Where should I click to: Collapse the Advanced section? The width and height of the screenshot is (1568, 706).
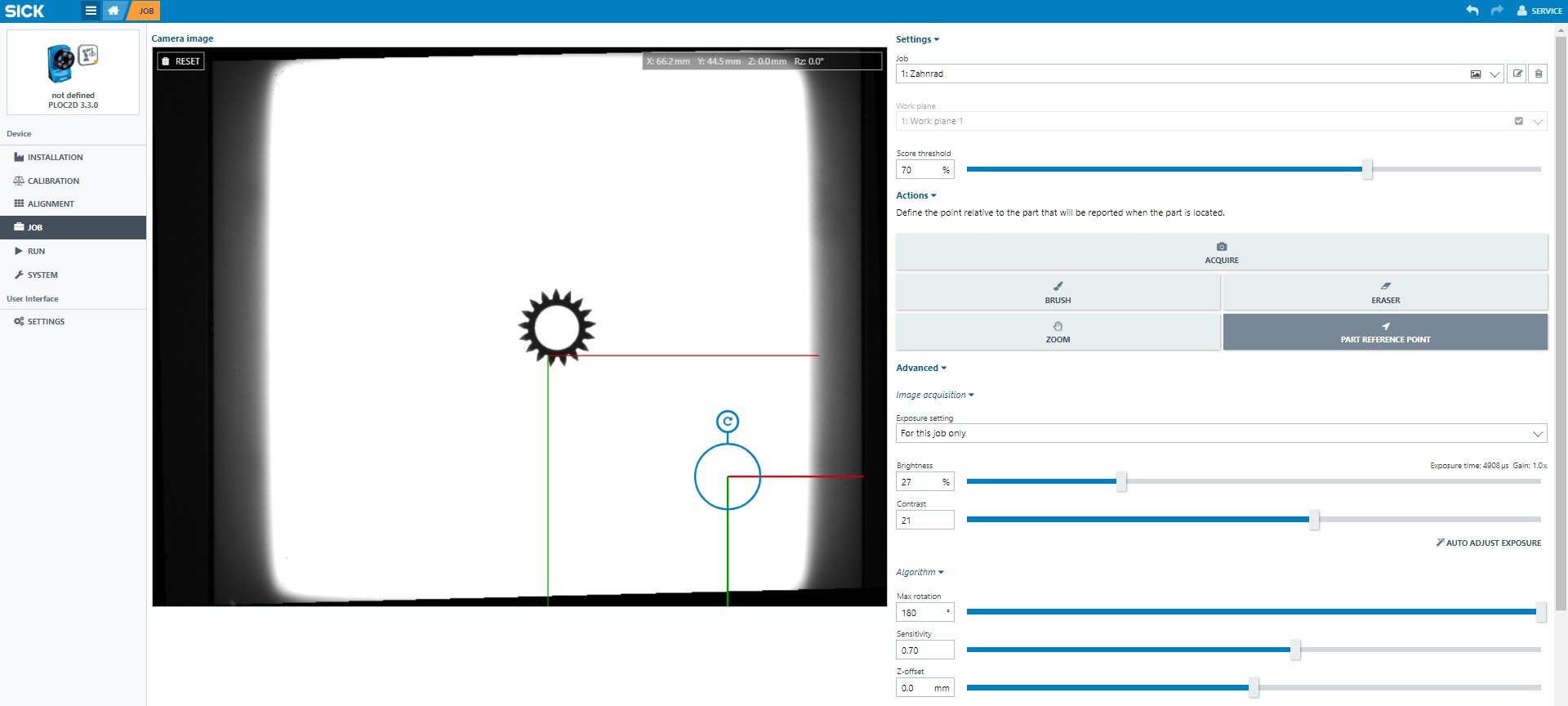(x=920, y=368)
